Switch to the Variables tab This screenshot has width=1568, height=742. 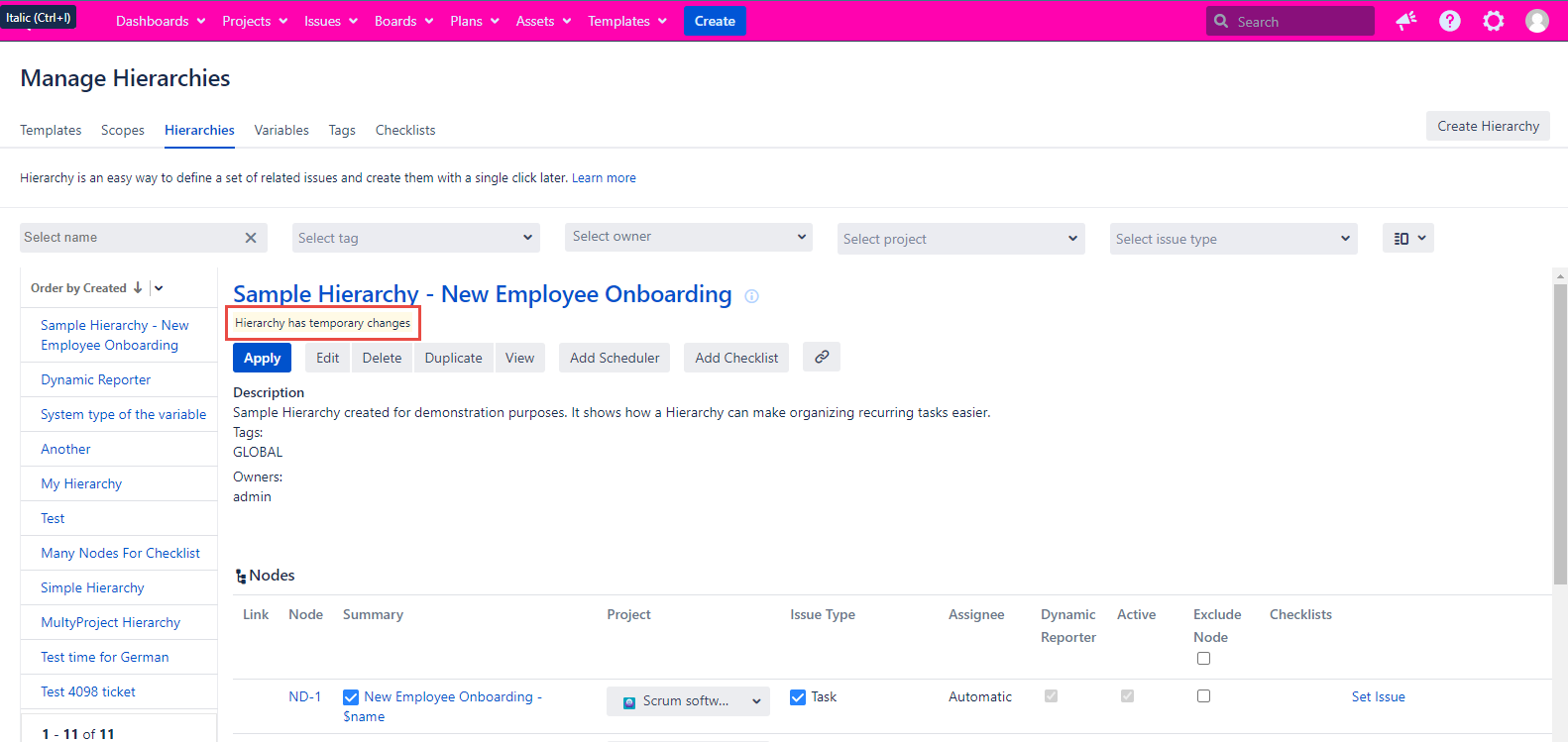pyautogui.click(x=281, y=130)
